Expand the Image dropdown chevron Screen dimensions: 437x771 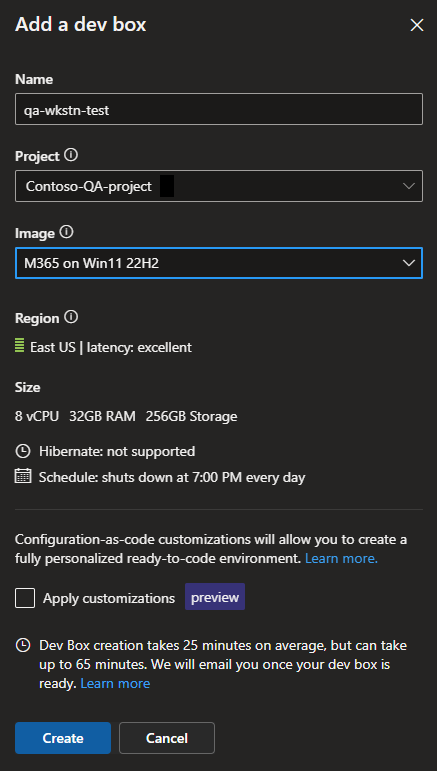pyautogui.click(x=408, y=263)
